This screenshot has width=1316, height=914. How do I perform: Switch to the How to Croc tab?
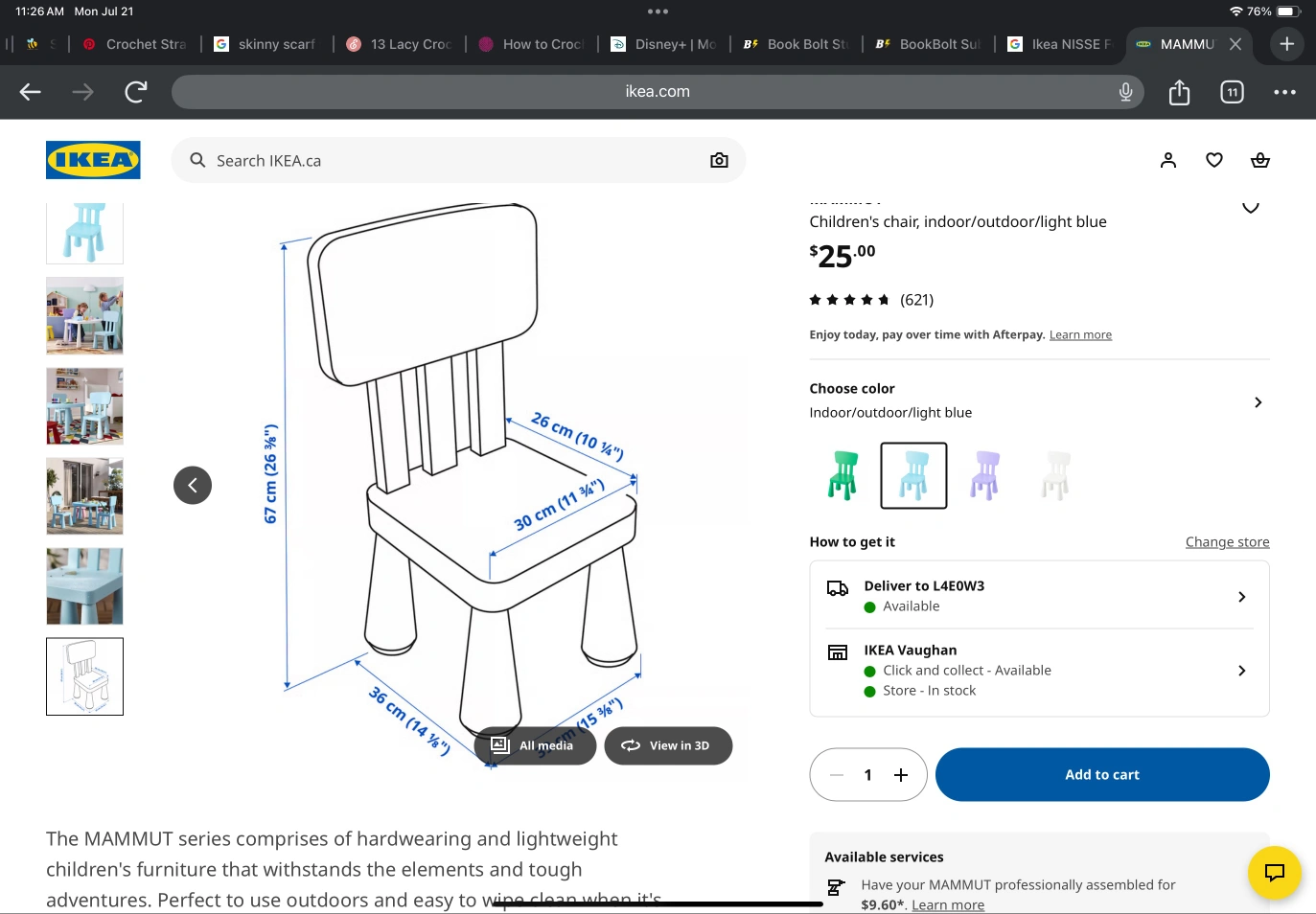tap(531, 44)
